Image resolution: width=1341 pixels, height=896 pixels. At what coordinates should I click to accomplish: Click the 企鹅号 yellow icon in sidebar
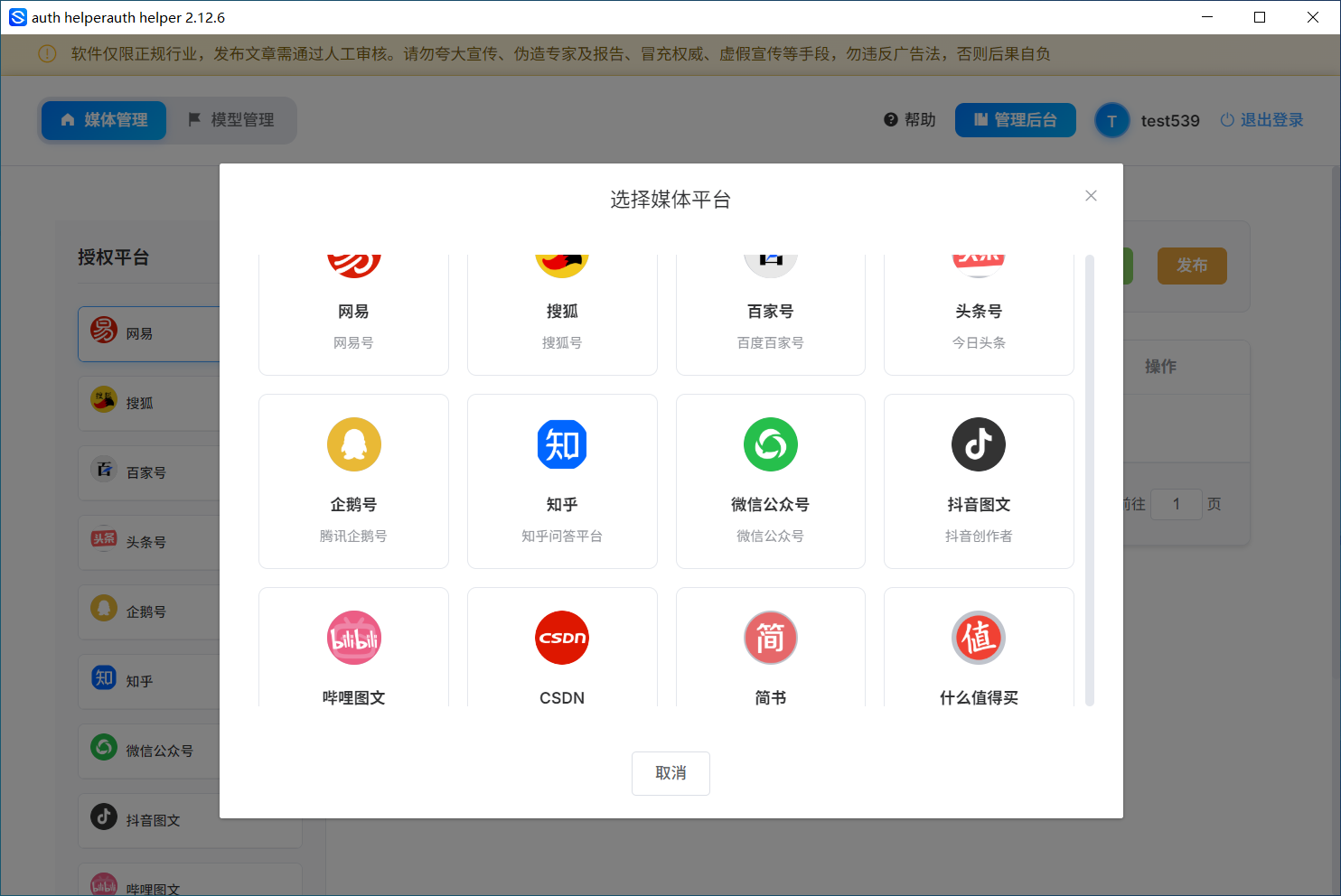click(104, 608)
